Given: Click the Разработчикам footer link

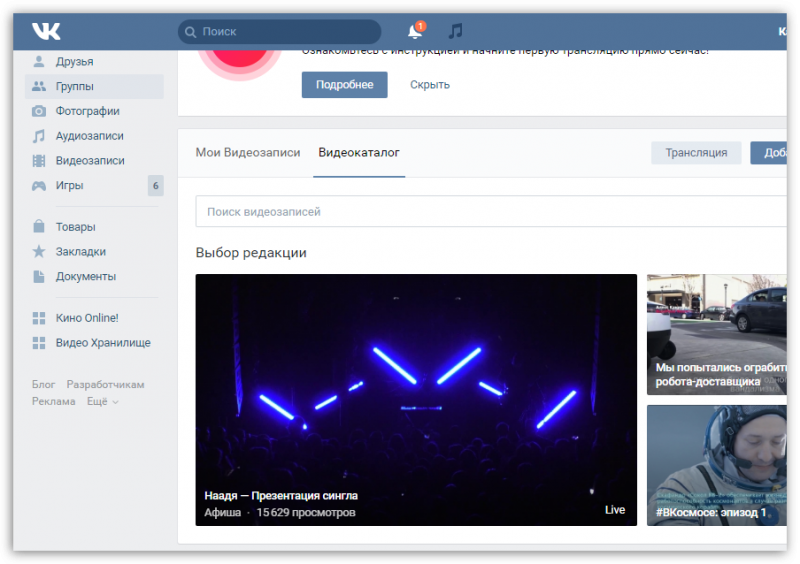Looking at the screenshot, I should coord(105,384).
